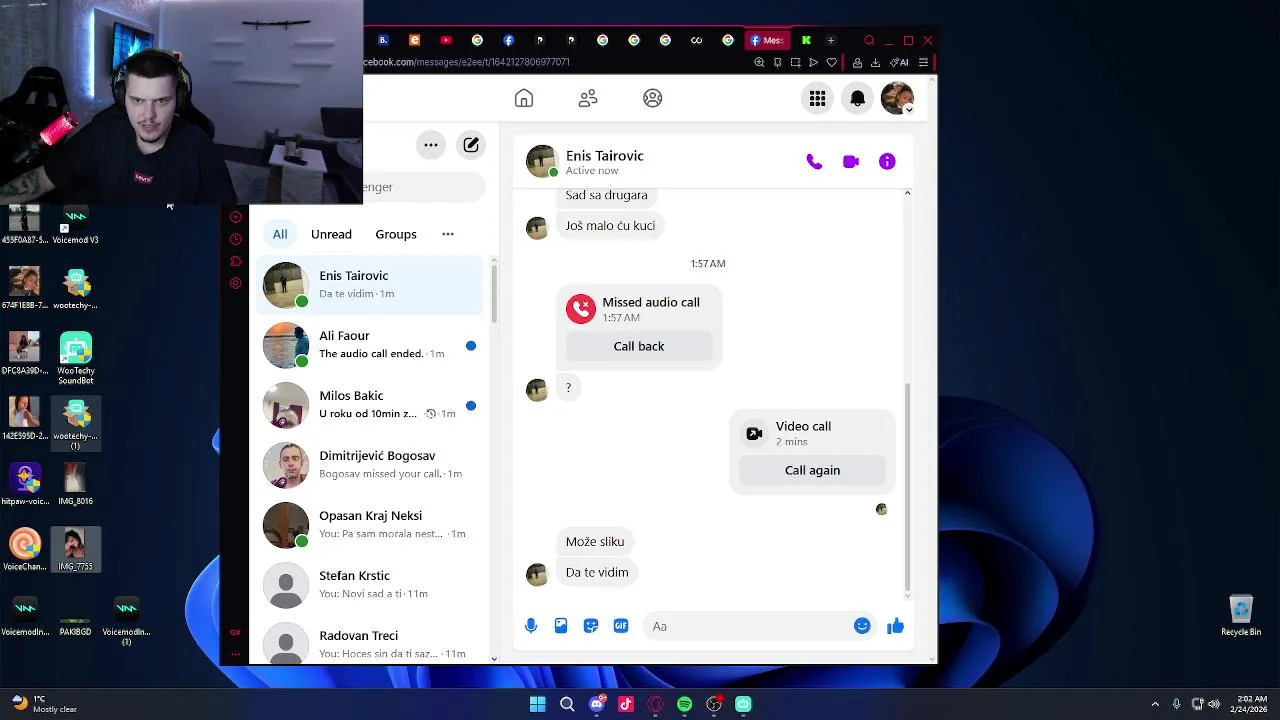Open conversation information panel

[x=887, y=162]
